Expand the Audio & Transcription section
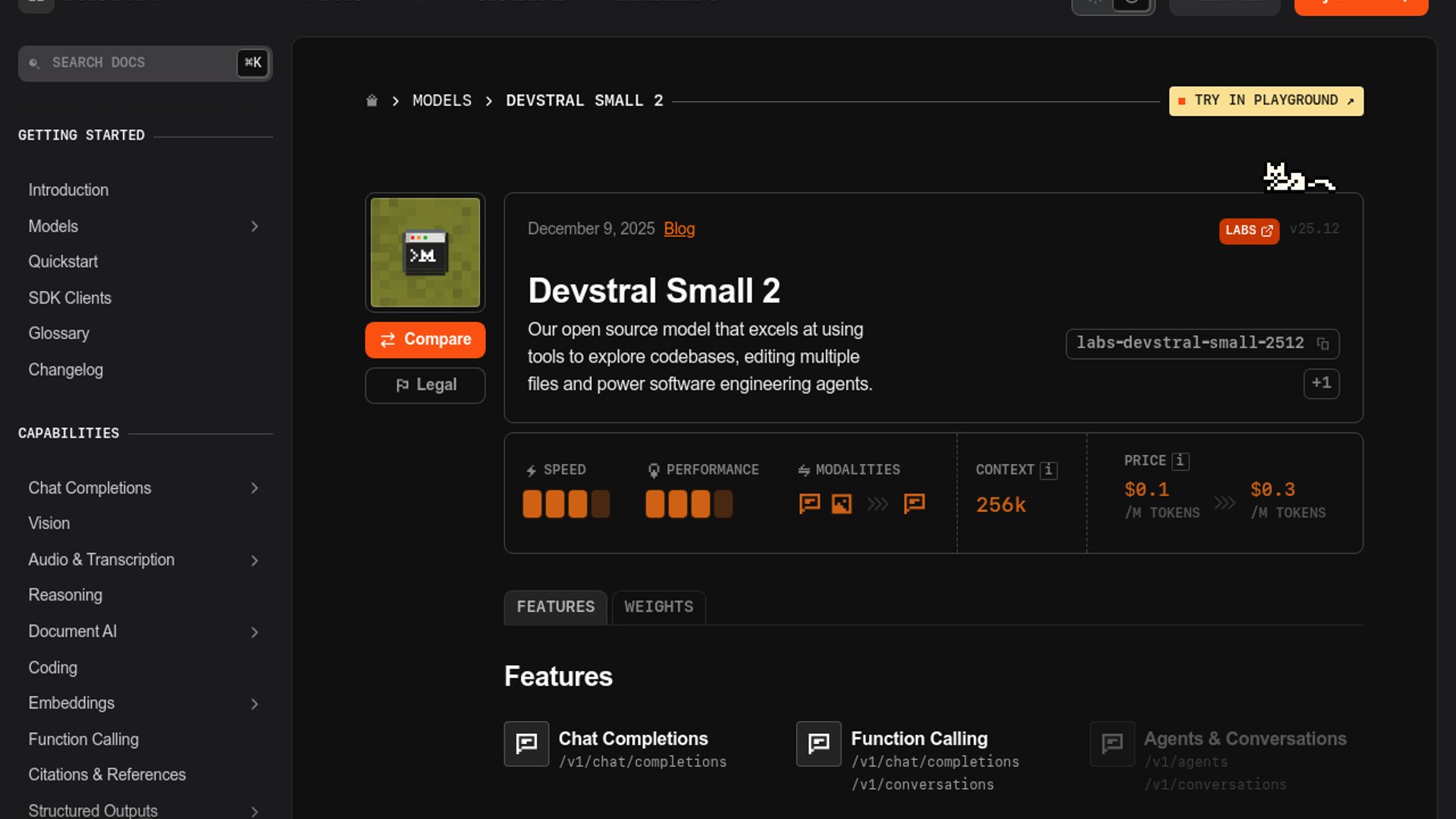The width and height of the screenshot is (1456, 819). click(255, 560)
